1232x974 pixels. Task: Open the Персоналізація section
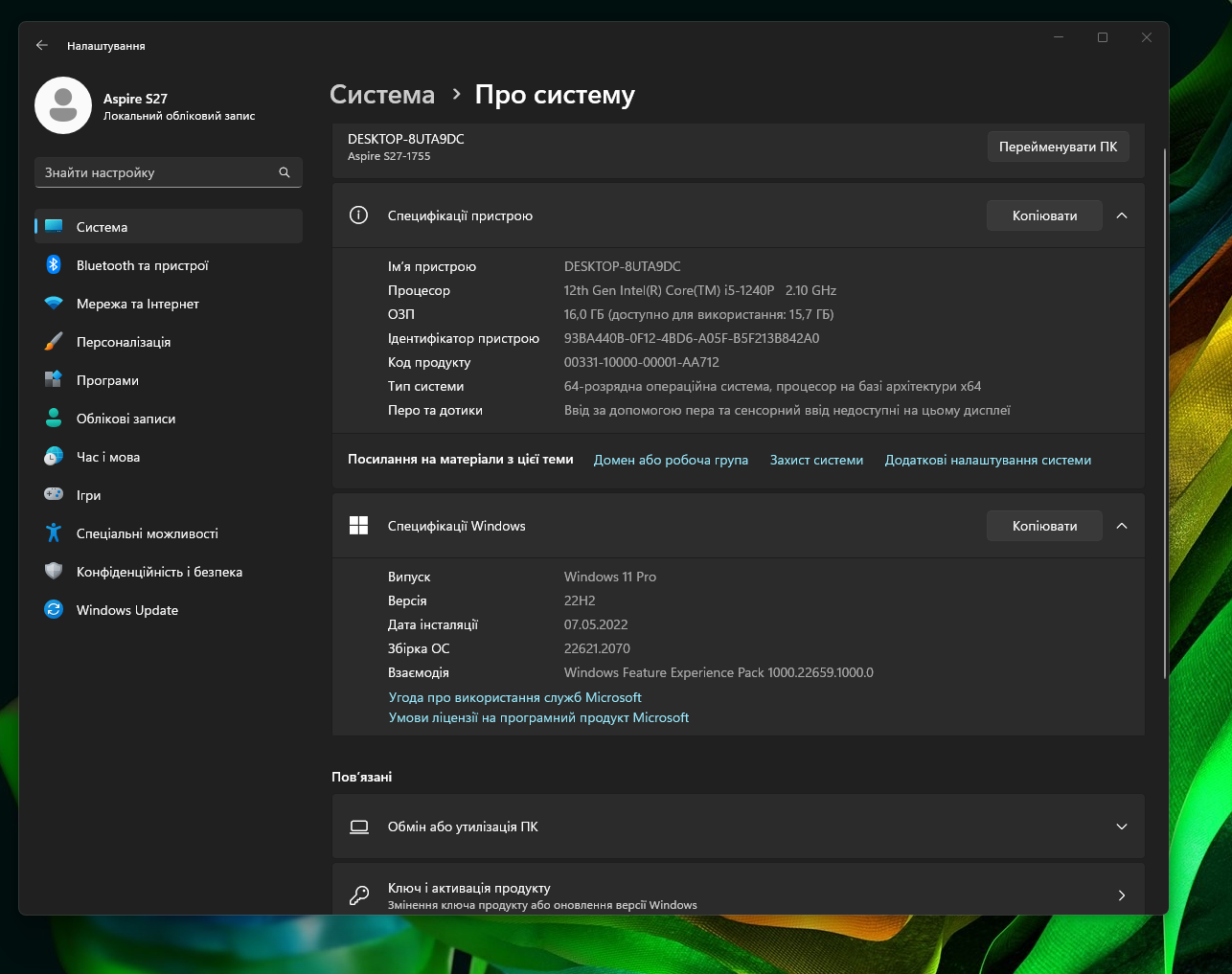coord(169,342)
